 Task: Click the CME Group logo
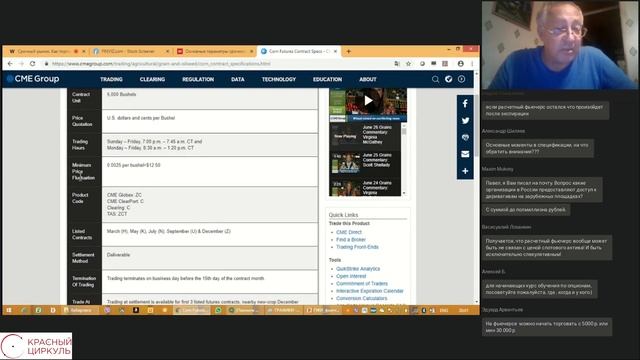click(x=33, y=79)
